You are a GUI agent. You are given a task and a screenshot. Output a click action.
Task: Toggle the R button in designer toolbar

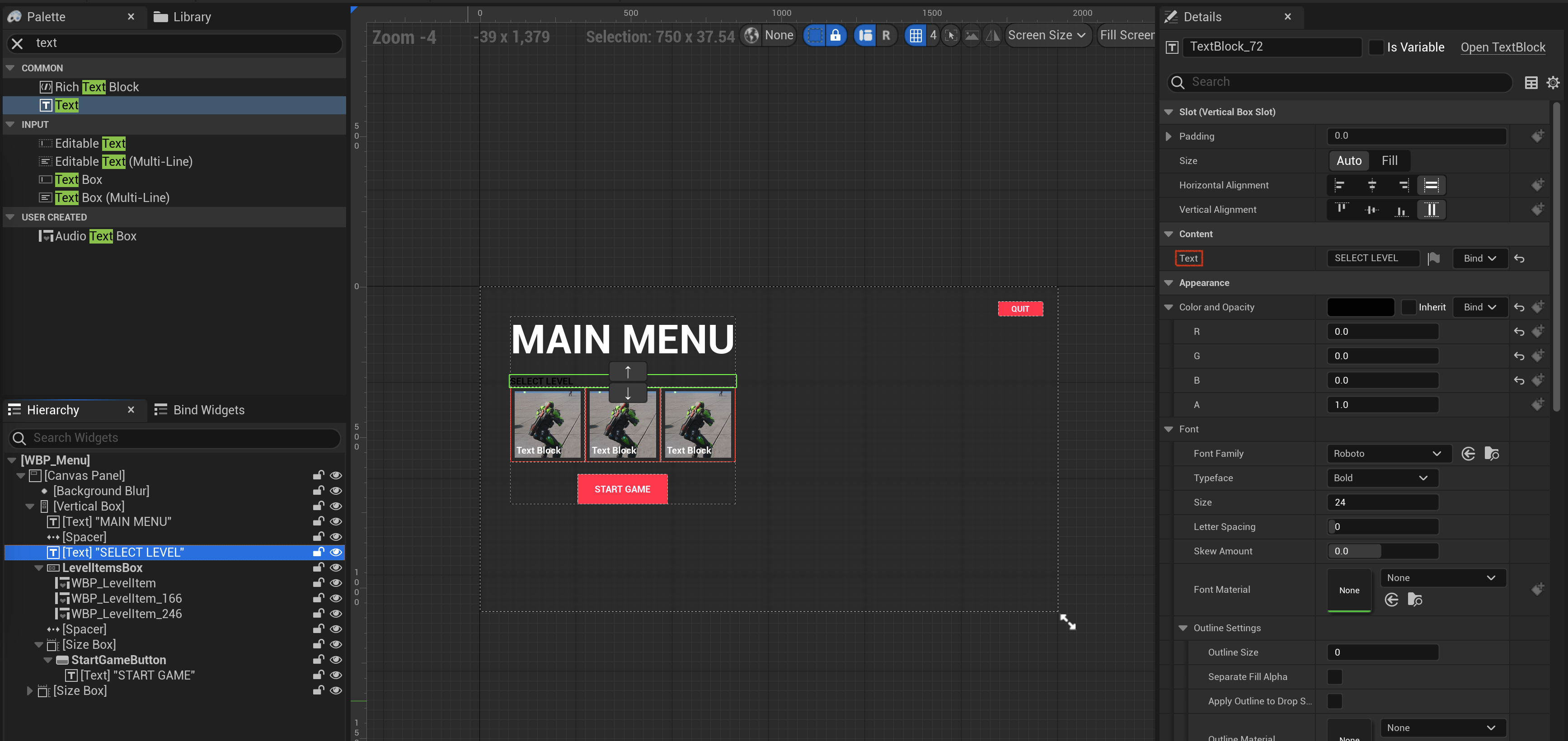pyautogui.click(x=886, y=35)
